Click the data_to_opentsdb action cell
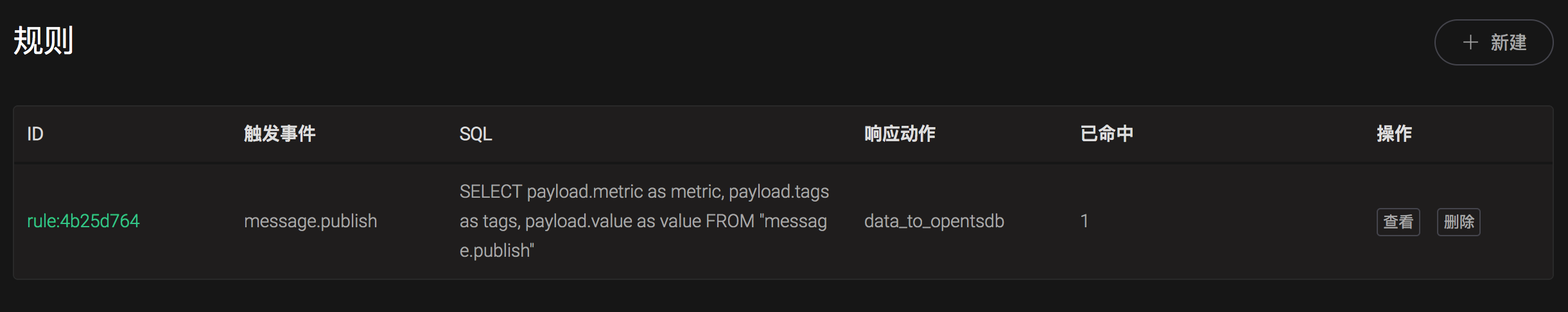1568x312 pixels. coord(934,221)
